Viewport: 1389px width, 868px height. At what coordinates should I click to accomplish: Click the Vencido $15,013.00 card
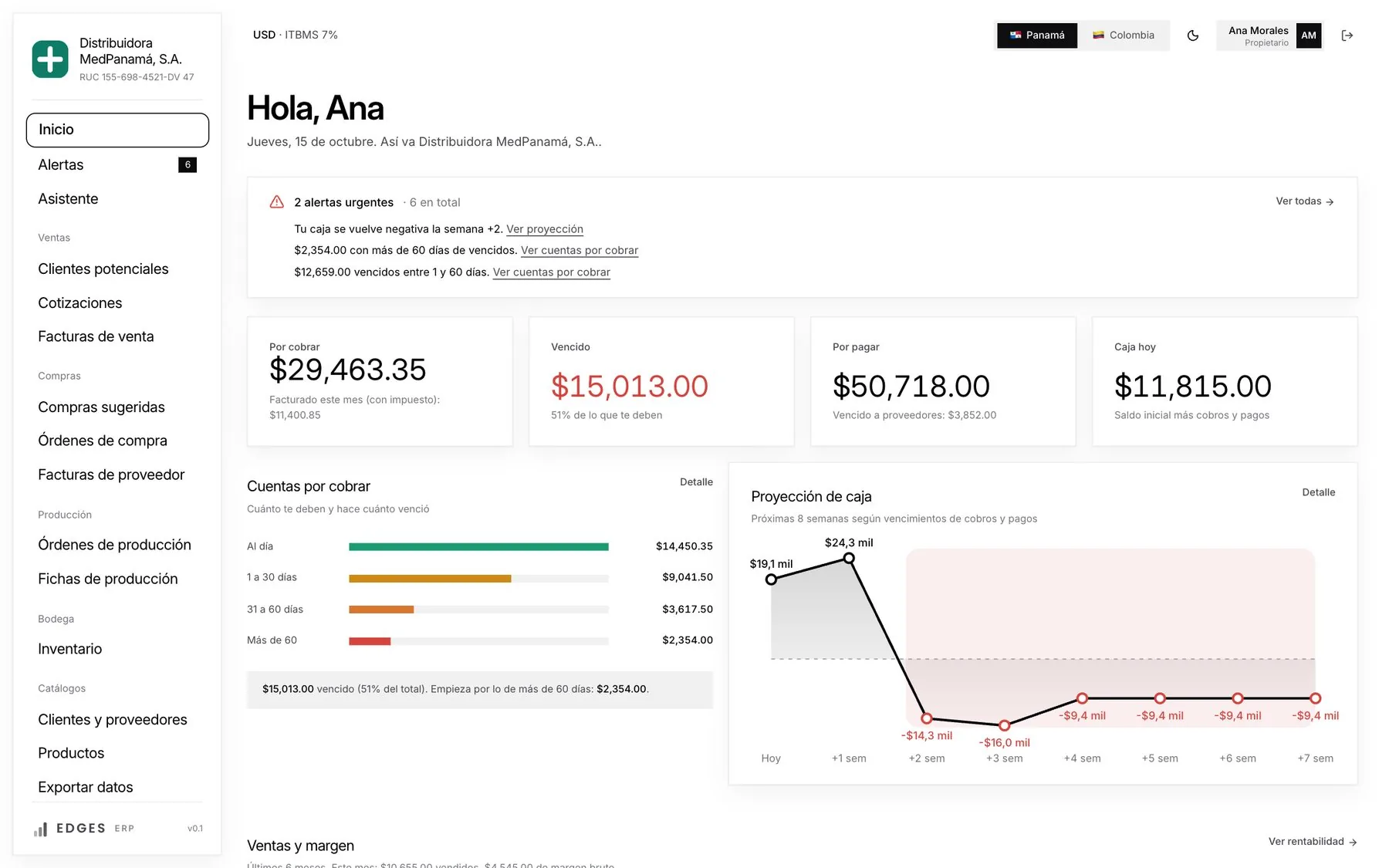661,381
